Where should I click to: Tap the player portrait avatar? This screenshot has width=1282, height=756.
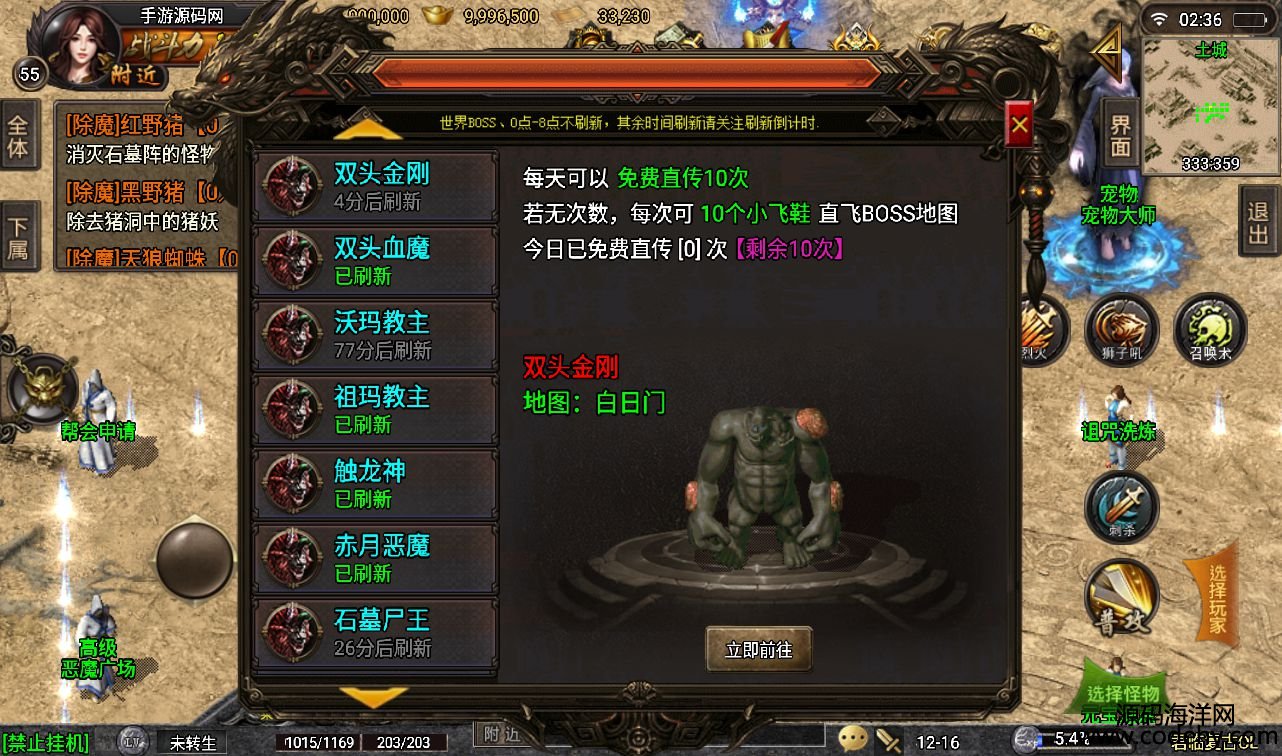click(81, 43)
